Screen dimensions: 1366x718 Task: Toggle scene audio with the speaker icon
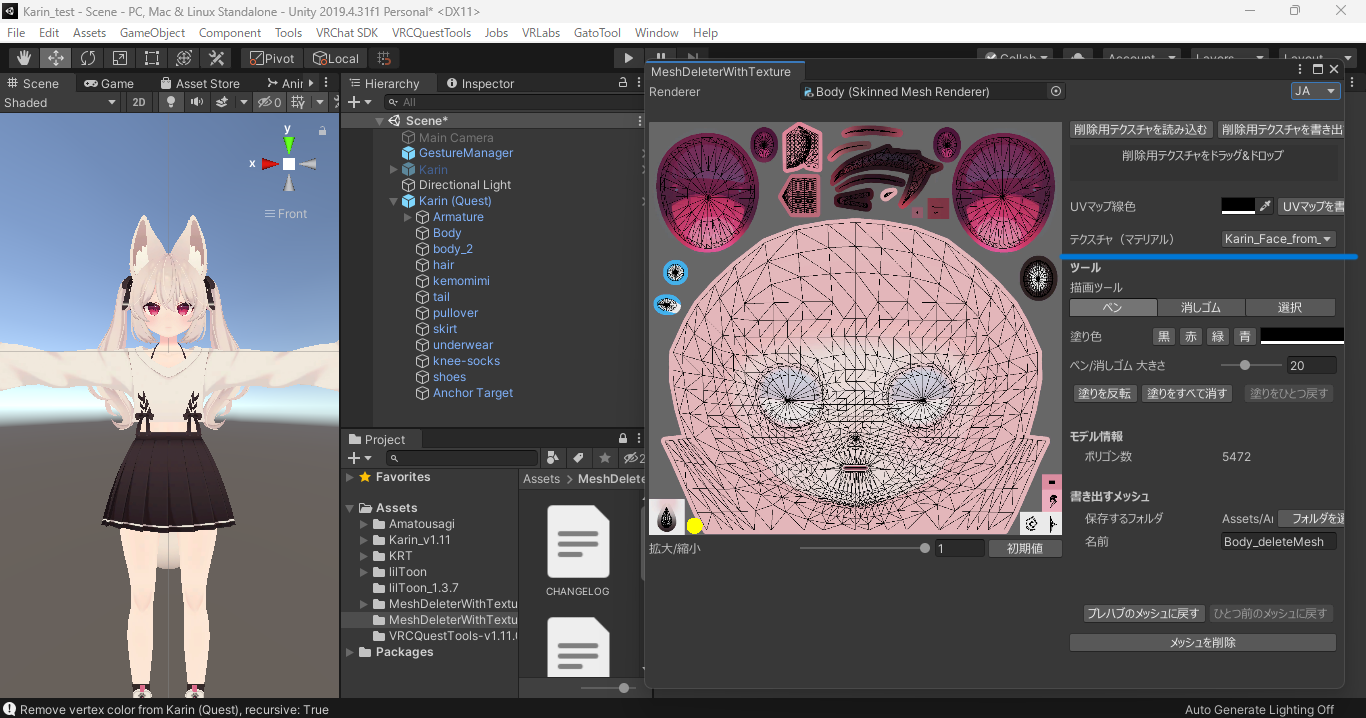coord(196,102)
